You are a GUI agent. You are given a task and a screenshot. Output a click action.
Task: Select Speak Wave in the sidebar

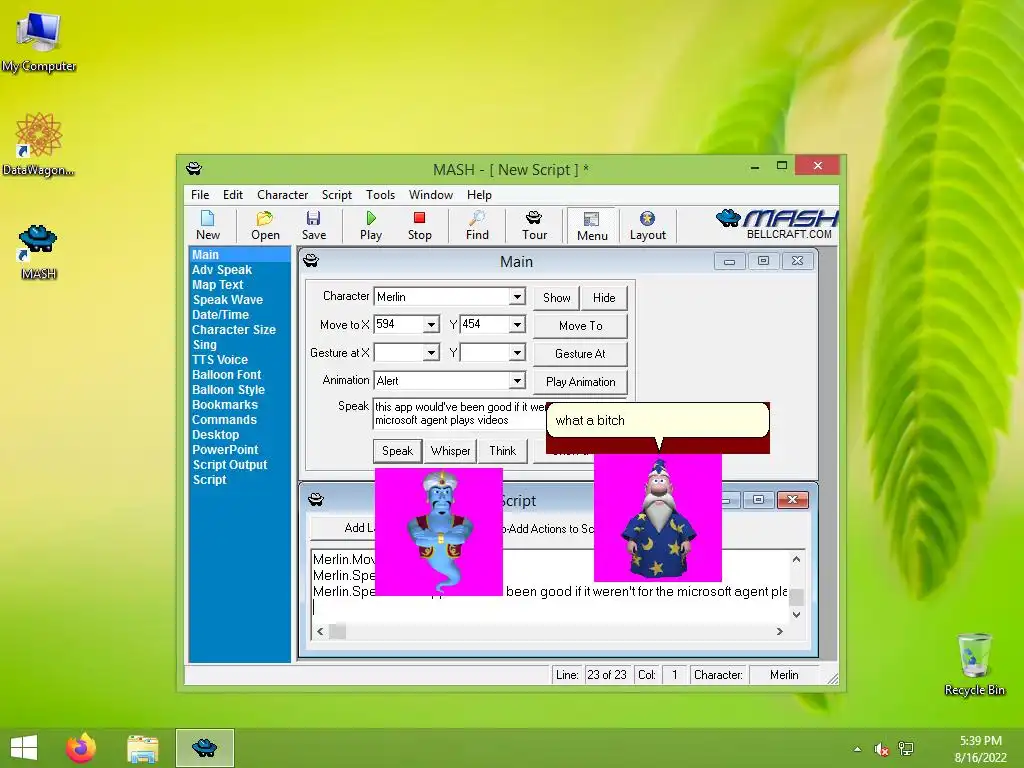pyautogui.click(x=227, y=300)
